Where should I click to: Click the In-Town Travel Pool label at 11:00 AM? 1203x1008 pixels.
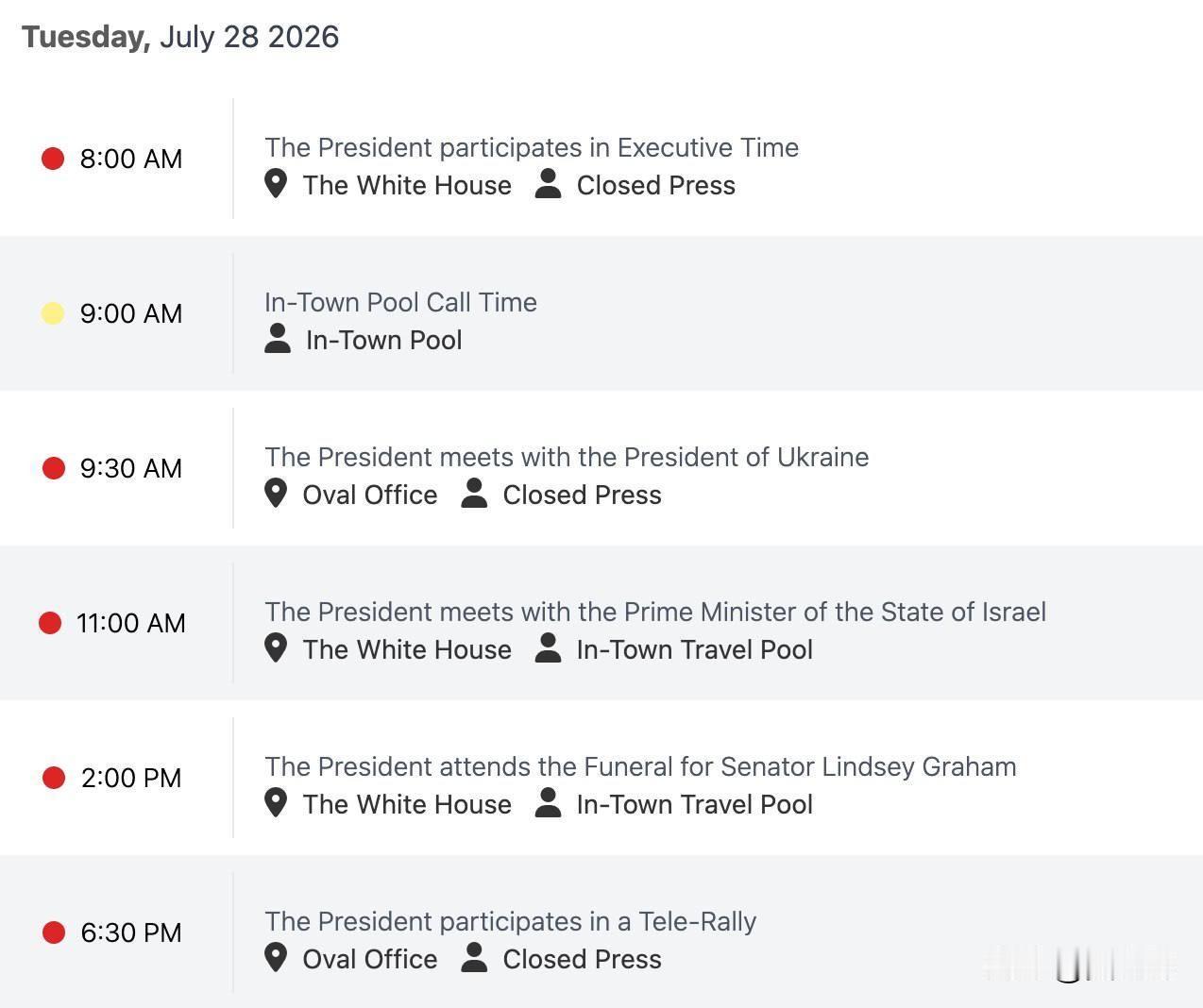pyautogui.click(x=695, y=649)
